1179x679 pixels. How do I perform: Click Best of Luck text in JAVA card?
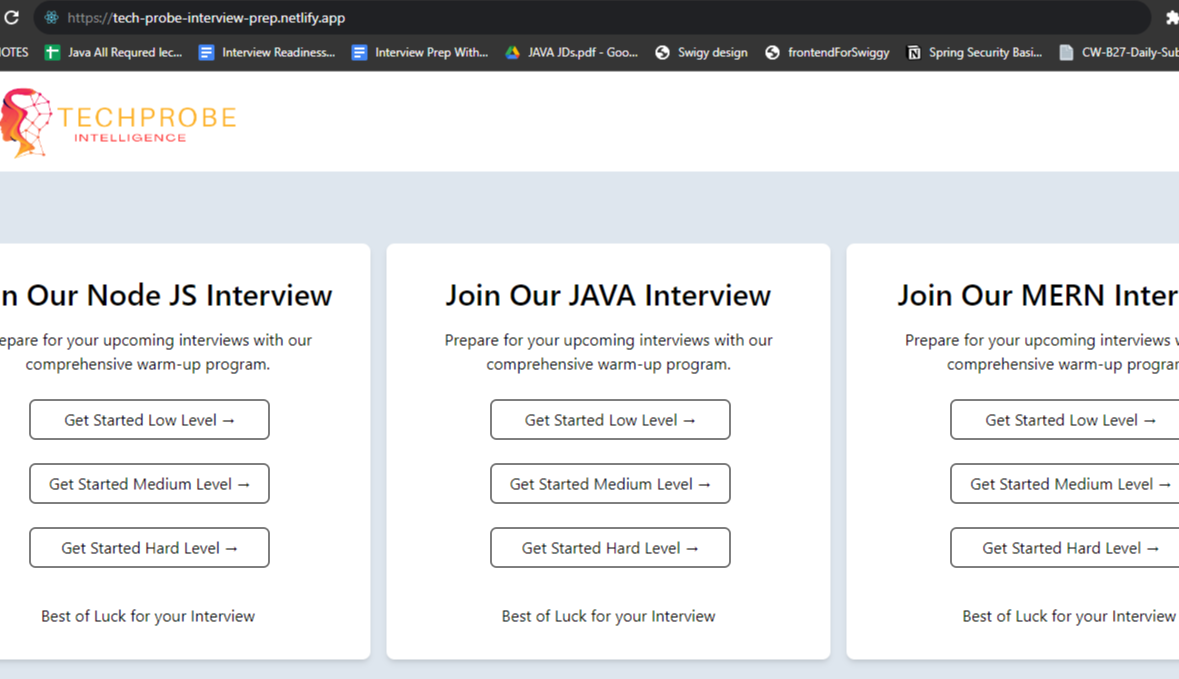point(608,616)
